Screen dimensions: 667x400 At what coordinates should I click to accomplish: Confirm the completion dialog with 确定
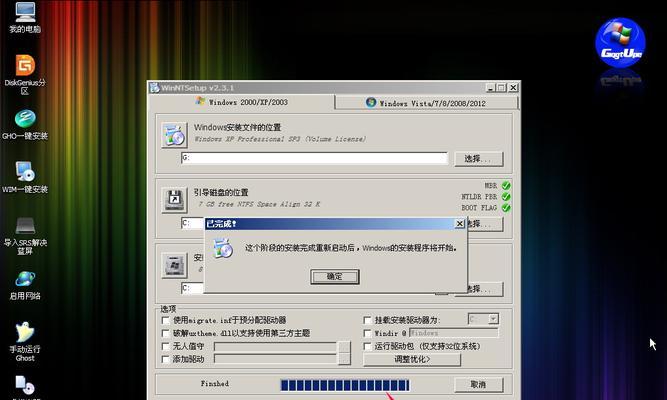pos(335,277)
